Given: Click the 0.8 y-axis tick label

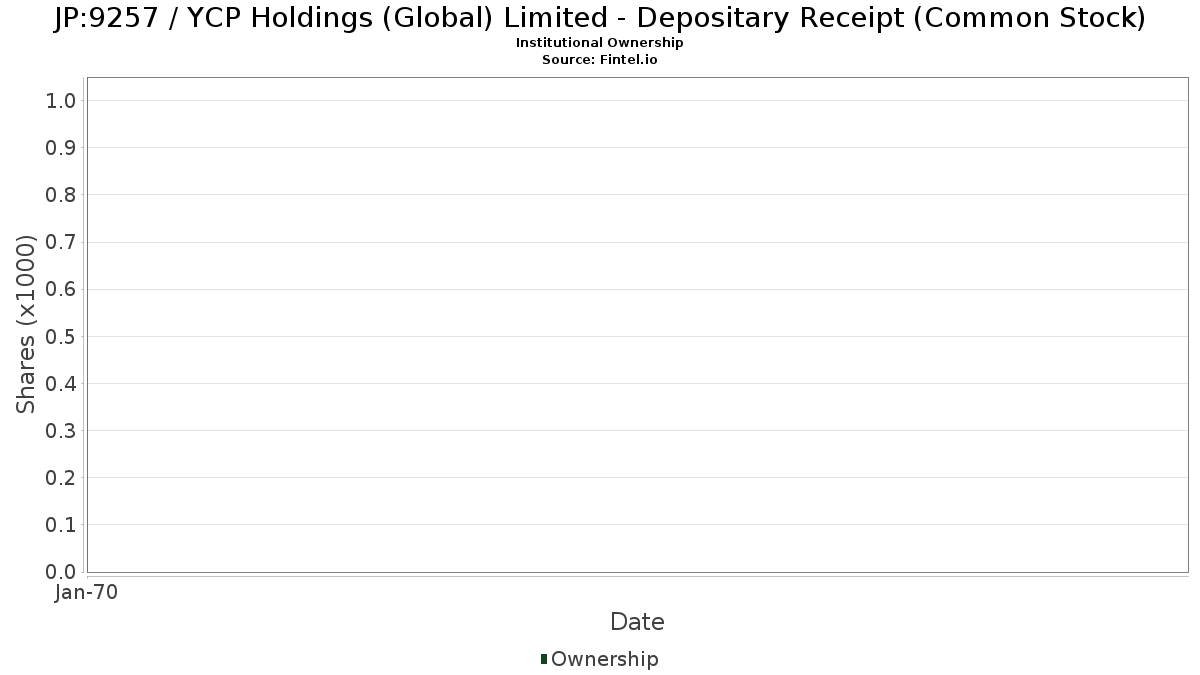Looking at the screenshot, I should [61, 194].
